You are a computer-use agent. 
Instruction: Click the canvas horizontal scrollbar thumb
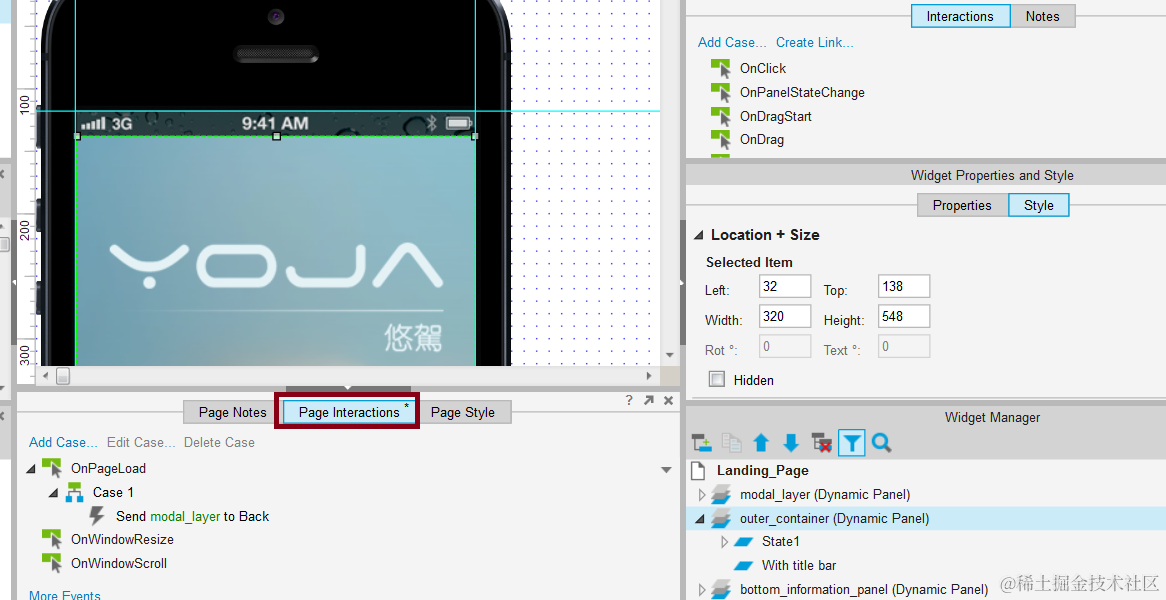tap(63, 376)
